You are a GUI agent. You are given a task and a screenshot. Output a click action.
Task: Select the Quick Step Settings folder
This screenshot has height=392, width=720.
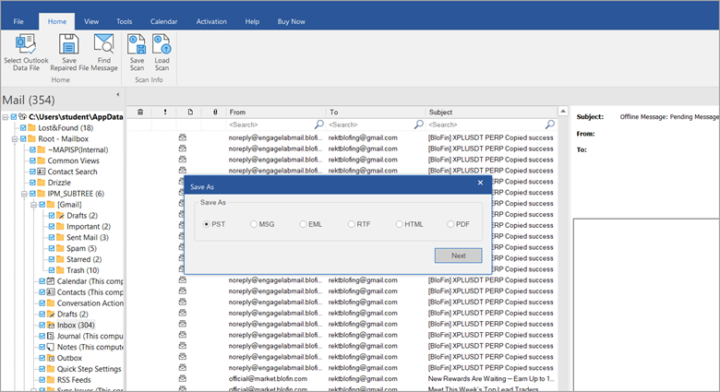click(89, 369)
